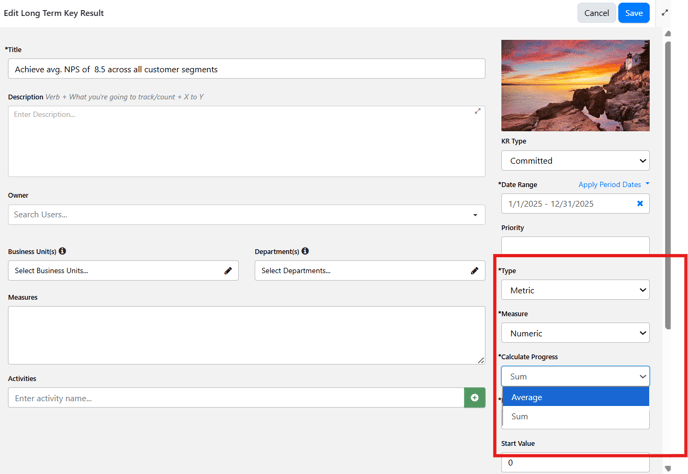688x474 pixels.
Task: Edit Business Units with the pencil icon
Action: point(228,271)
